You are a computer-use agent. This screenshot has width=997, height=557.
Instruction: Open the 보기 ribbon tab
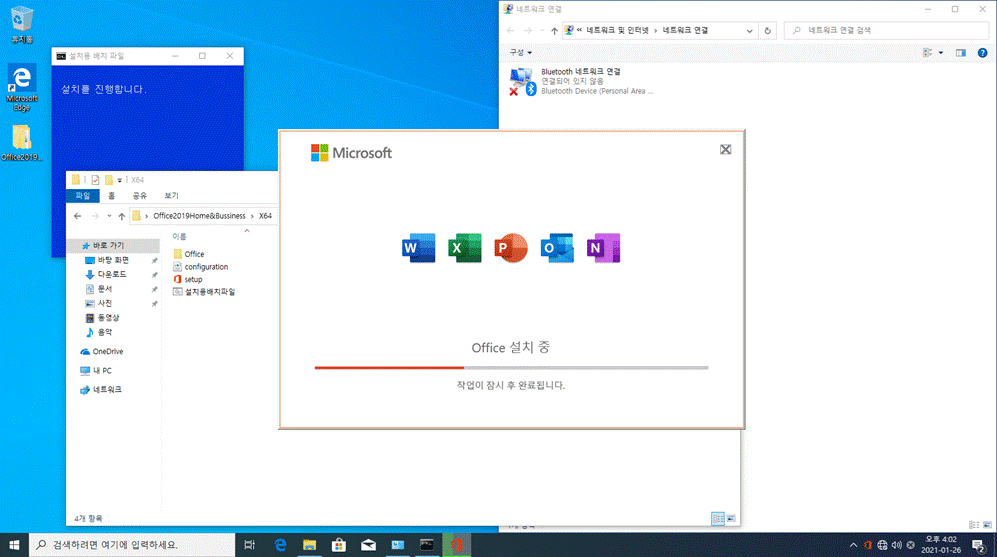coord(172,196)
